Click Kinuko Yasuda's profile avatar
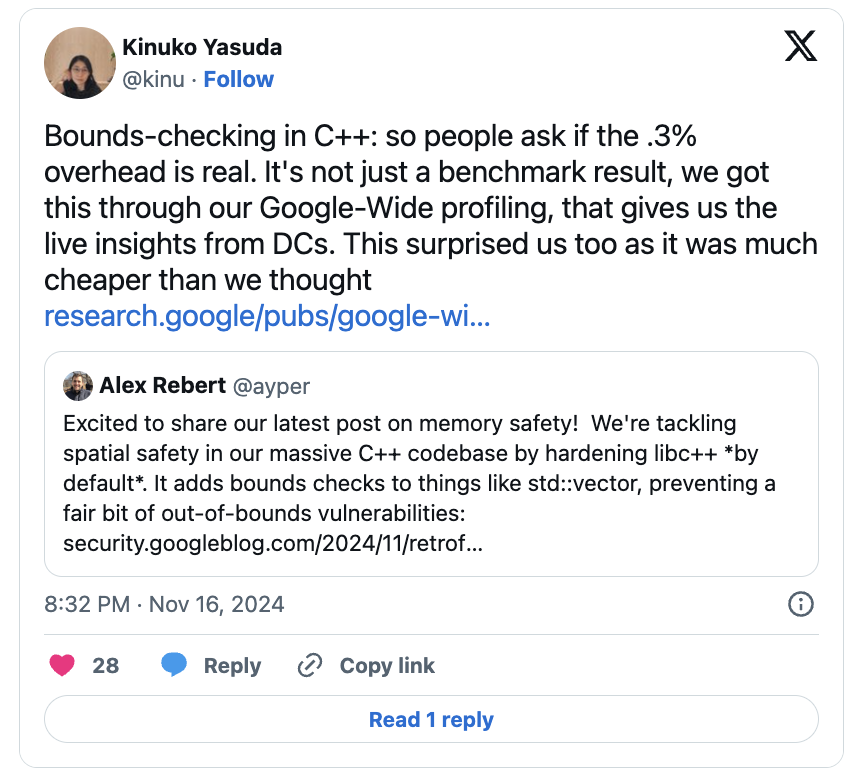Image resolution: width=858 pixels, height=782 pixels. coord(80,63)
